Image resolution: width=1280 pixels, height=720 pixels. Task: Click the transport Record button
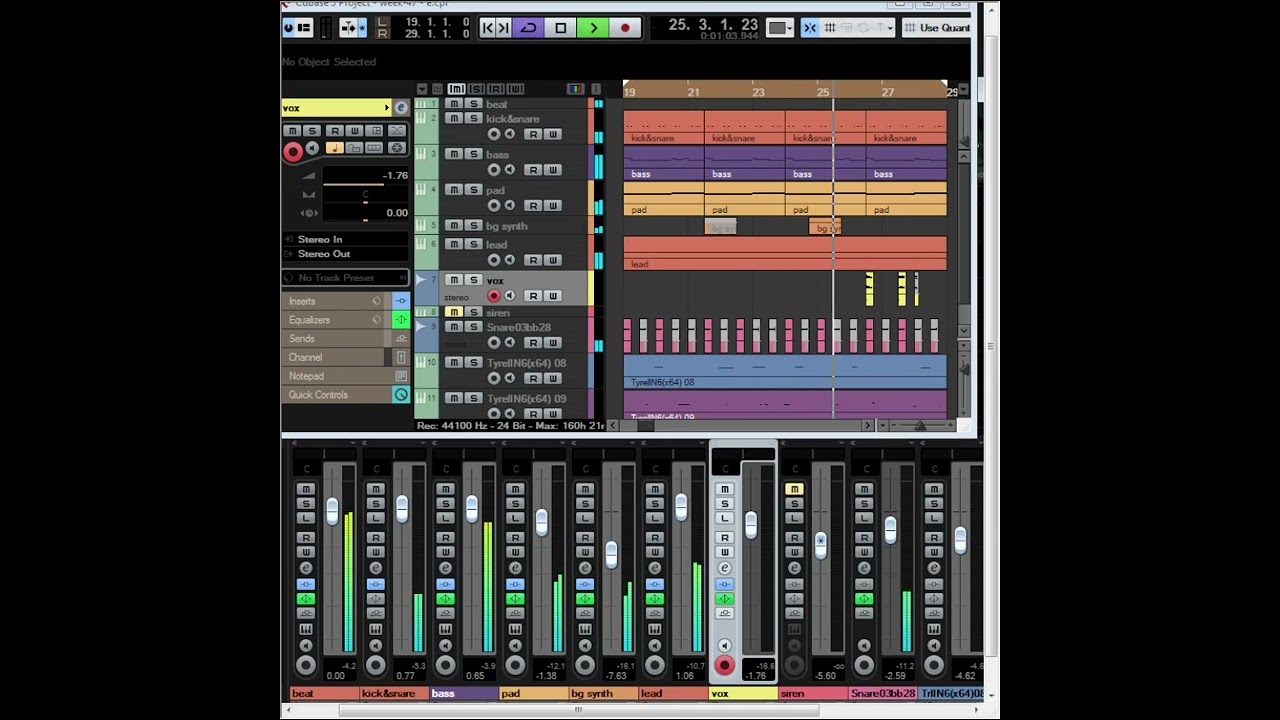pyautogui.click(x=625, y=28)
